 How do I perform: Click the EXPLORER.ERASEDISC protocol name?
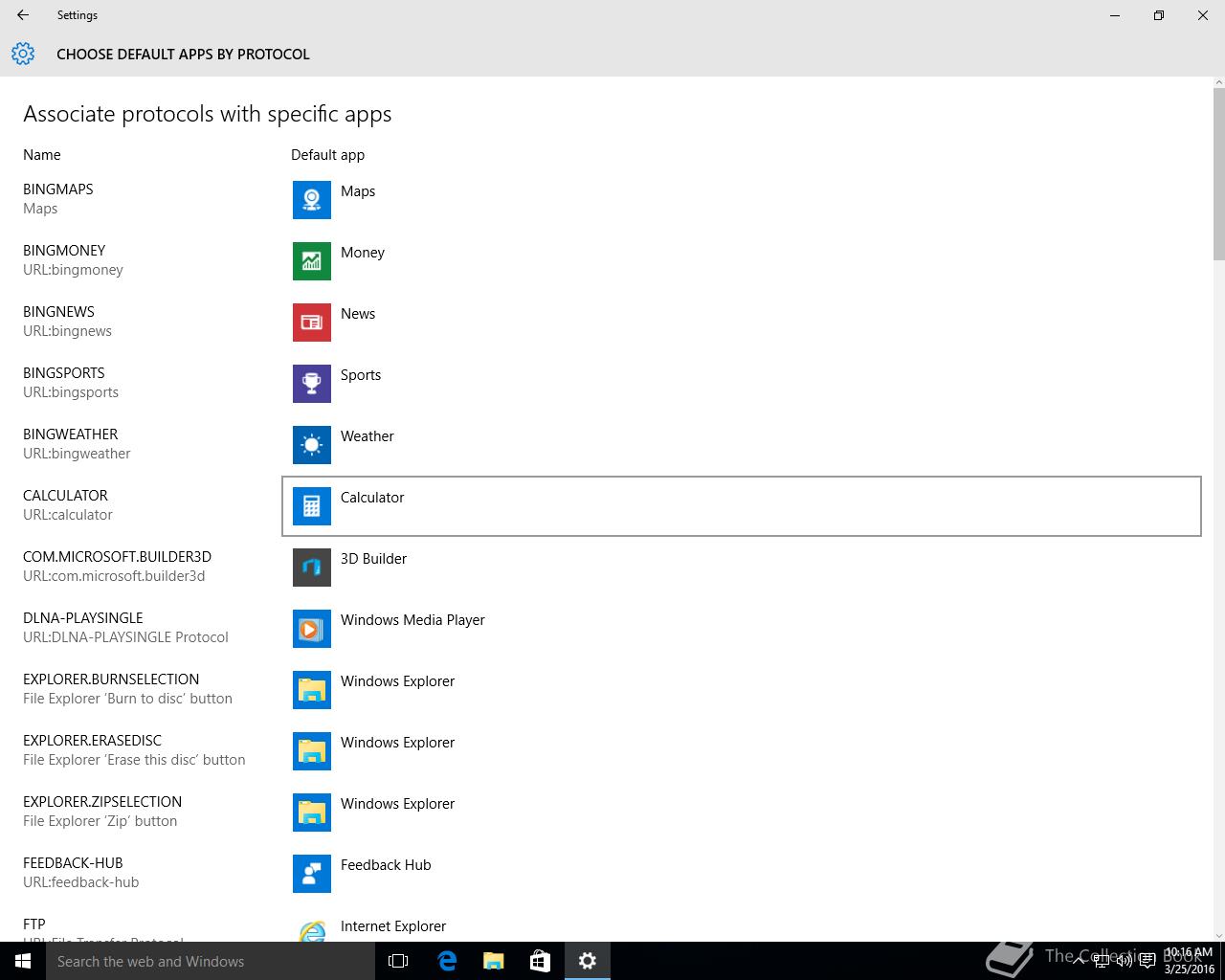coord(92,741)
